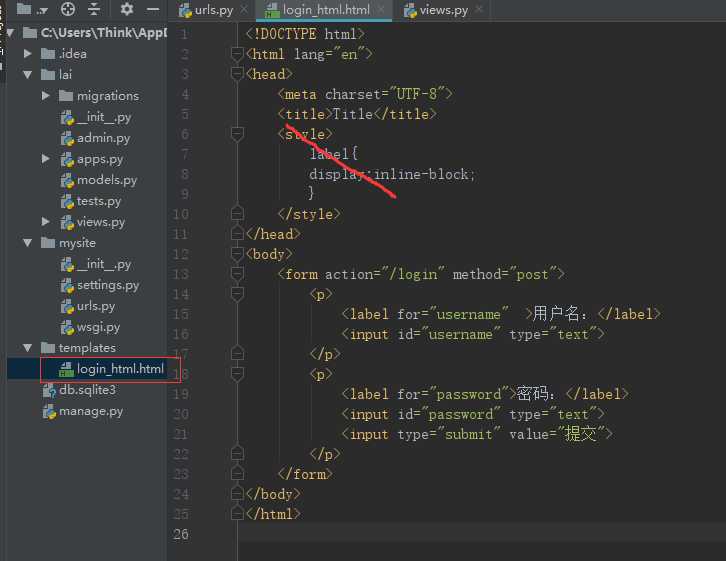
Task: Expand the .idea folder arrow
Action: click(x=28, y=54)
